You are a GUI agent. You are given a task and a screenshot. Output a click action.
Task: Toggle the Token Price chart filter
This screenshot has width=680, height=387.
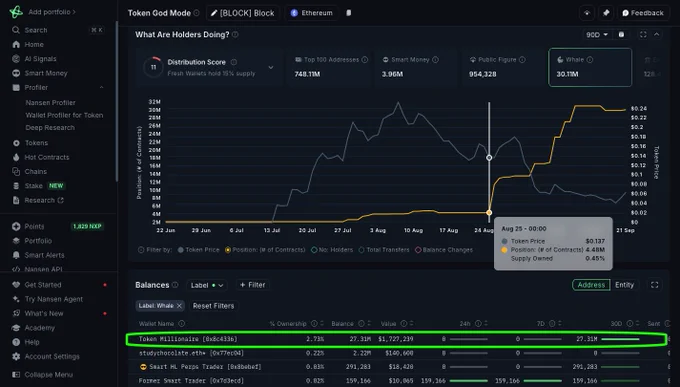click(198, 250)
